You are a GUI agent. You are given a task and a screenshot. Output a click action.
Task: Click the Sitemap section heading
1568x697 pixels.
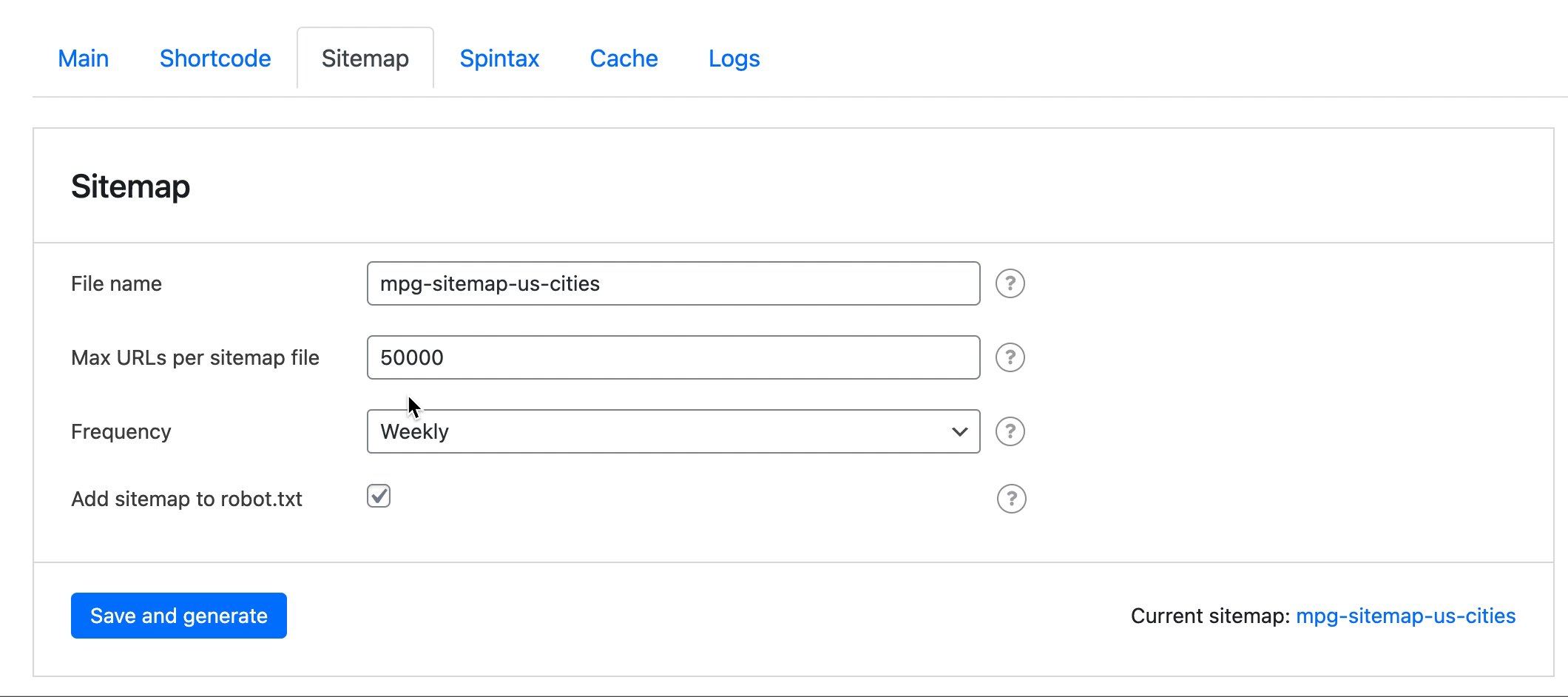130,186
